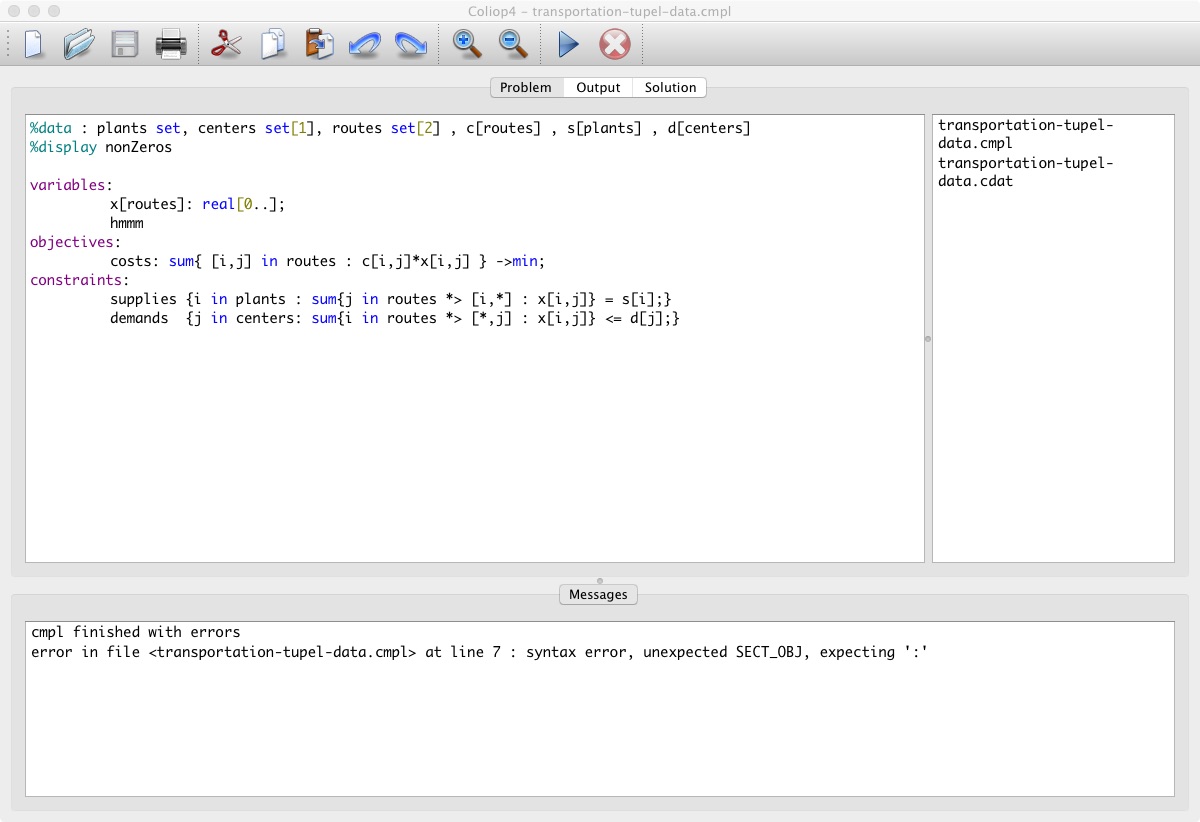Viewport: 1200px width, 822px height.
Task: Switch to the Problem tab
Action: [x=526, y=88]
